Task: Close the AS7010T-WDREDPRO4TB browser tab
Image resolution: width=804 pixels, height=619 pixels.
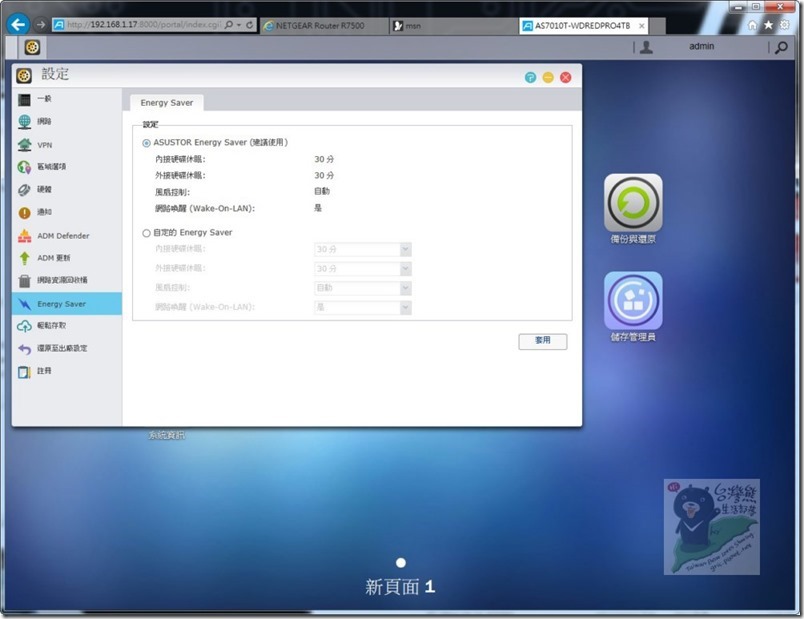Action: 641,26
